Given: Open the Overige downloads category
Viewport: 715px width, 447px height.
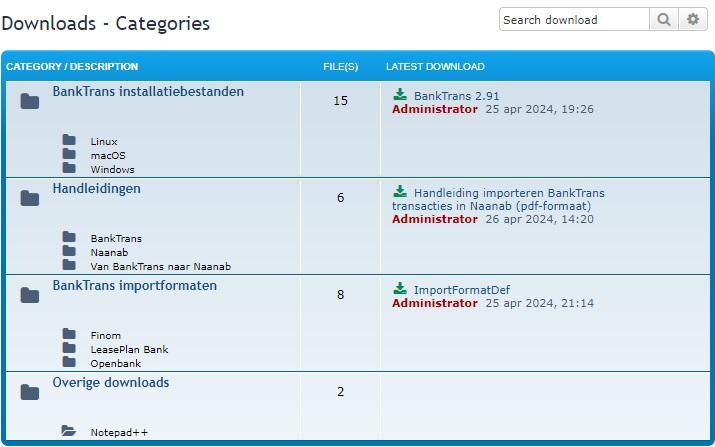Looking at the screenshot, I should [110, 383].
